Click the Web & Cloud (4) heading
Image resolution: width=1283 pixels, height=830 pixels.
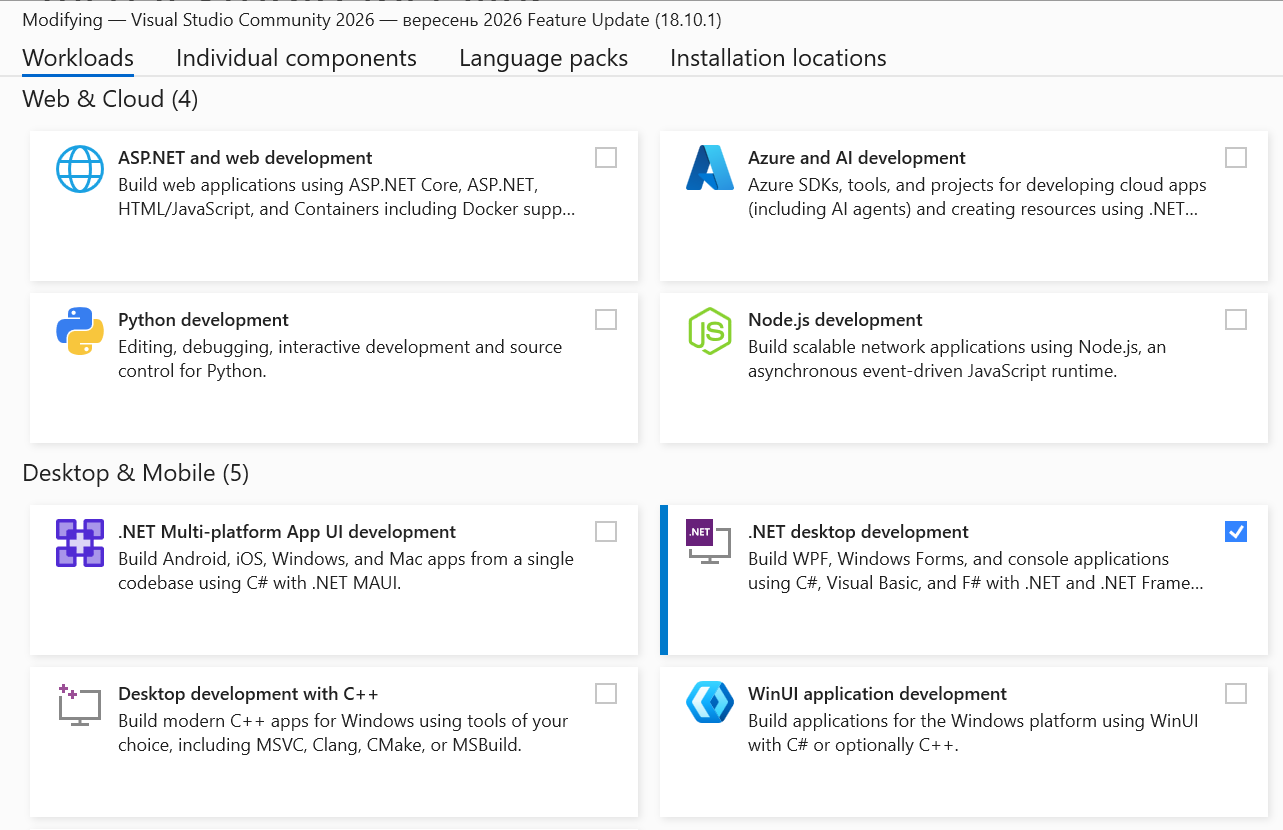[x=110, y=99]
